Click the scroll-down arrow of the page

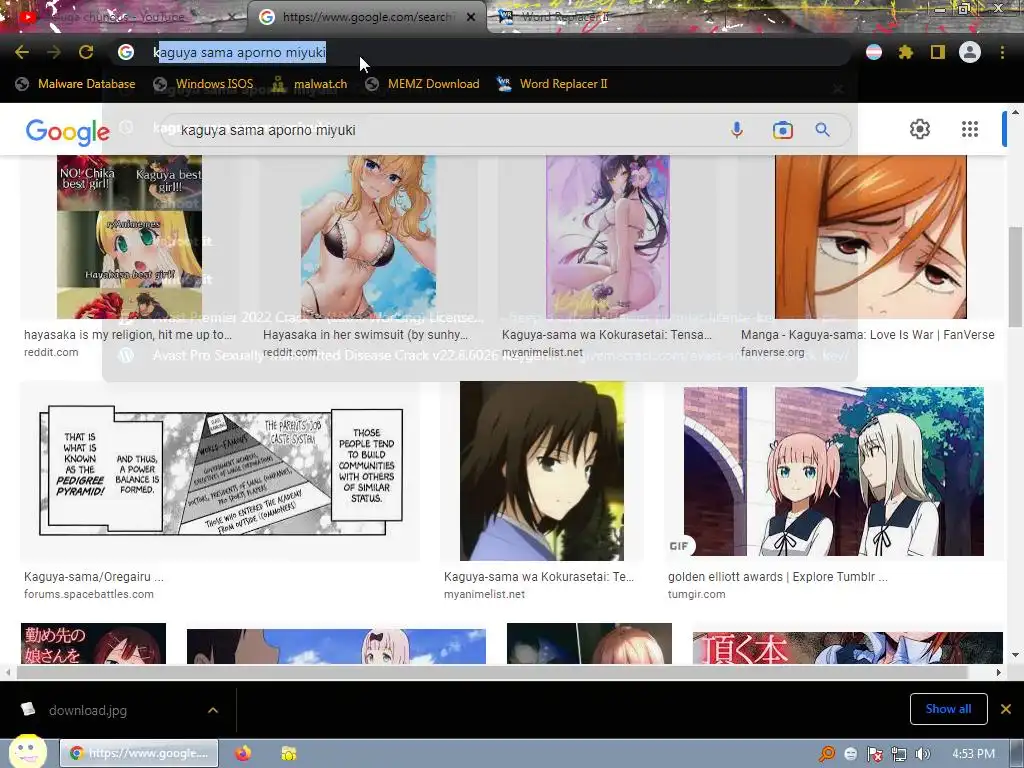[x=1016, y=655]
